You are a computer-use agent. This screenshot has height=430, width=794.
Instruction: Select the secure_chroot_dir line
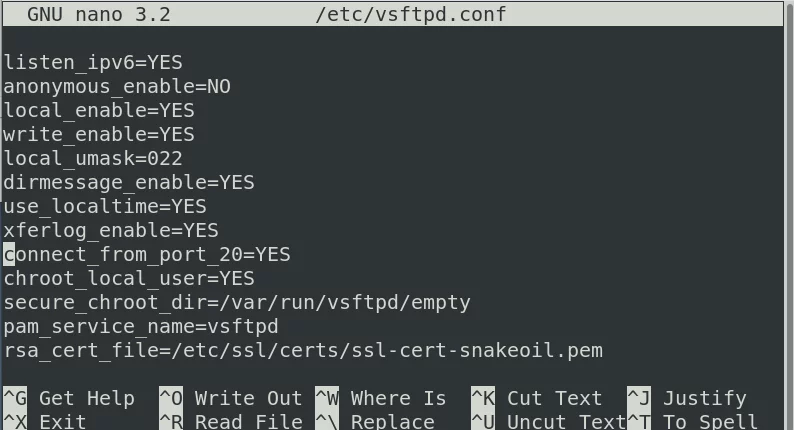click(237, 302)
